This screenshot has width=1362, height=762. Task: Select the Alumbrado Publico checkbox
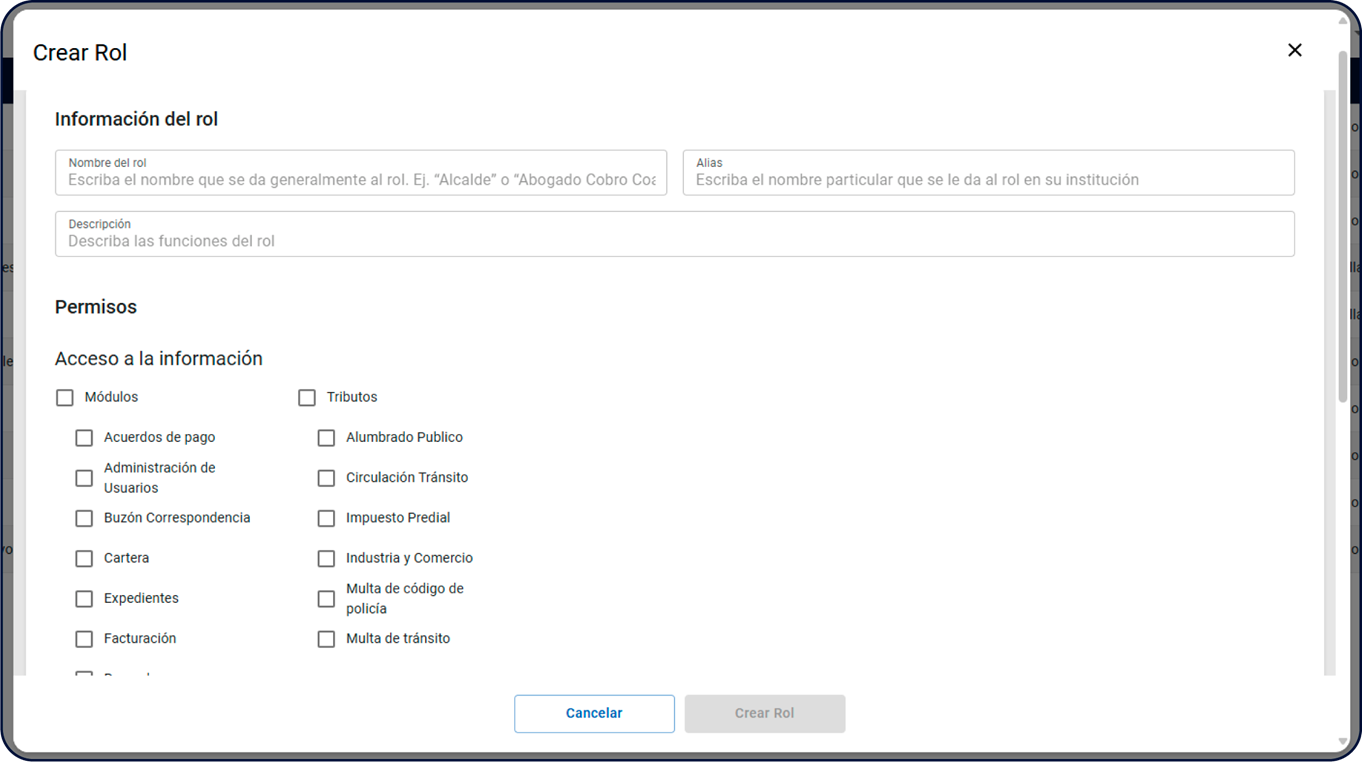pos(326,438)
